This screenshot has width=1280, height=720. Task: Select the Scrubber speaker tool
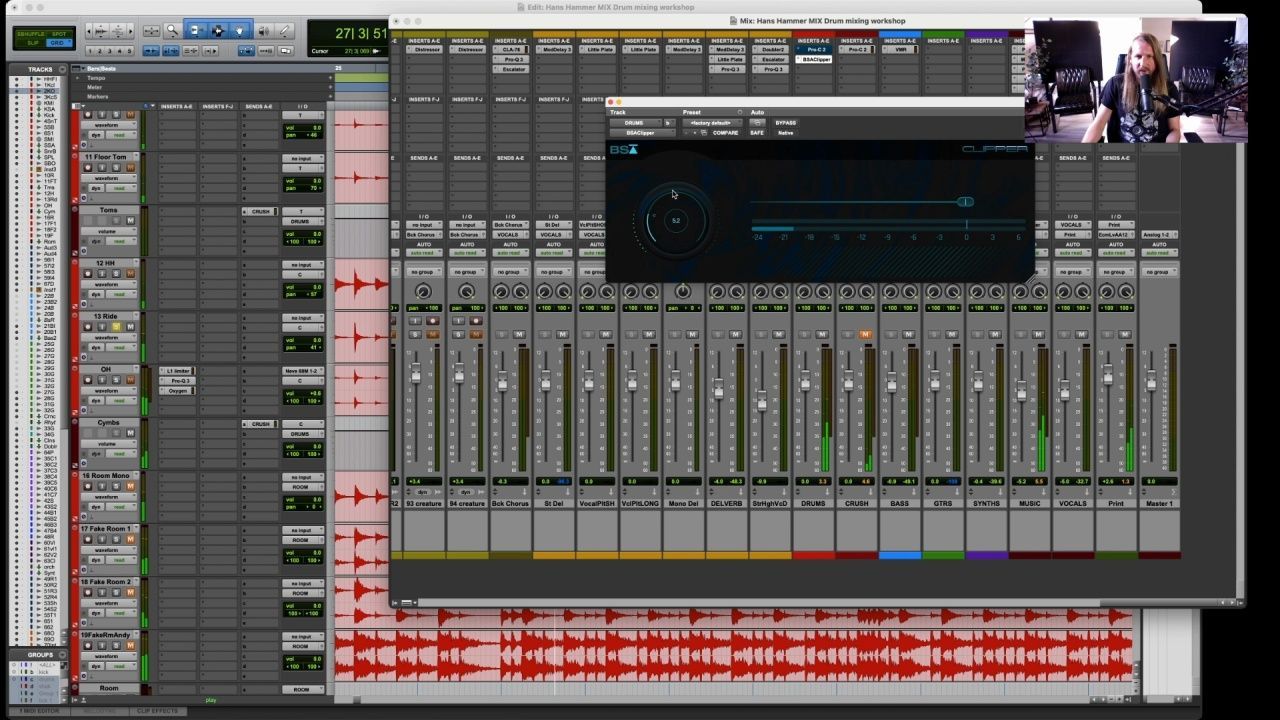tap(264, 31)
